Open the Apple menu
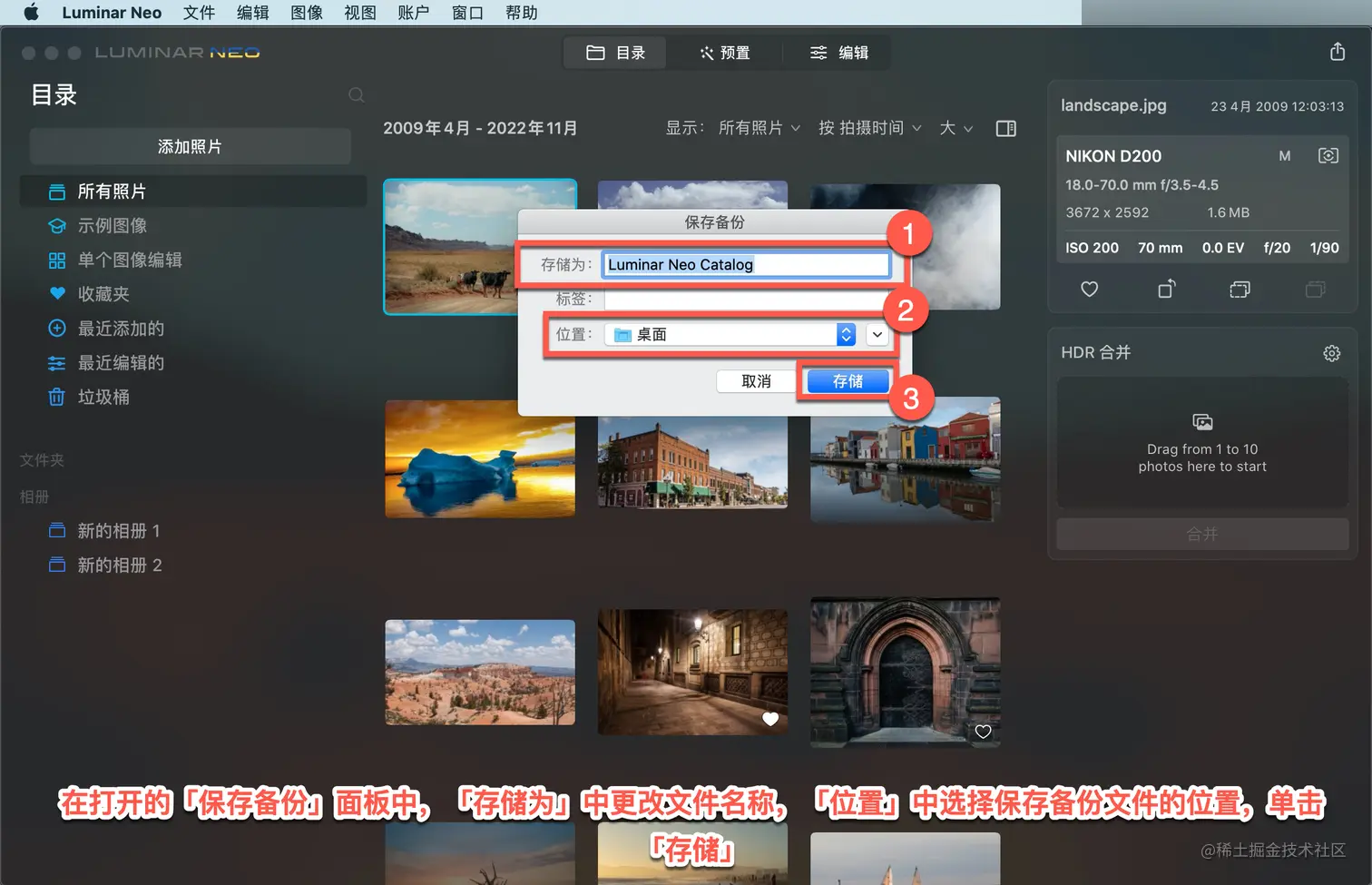This screenshot has height=885, width=1372. [x=32, y=13]
